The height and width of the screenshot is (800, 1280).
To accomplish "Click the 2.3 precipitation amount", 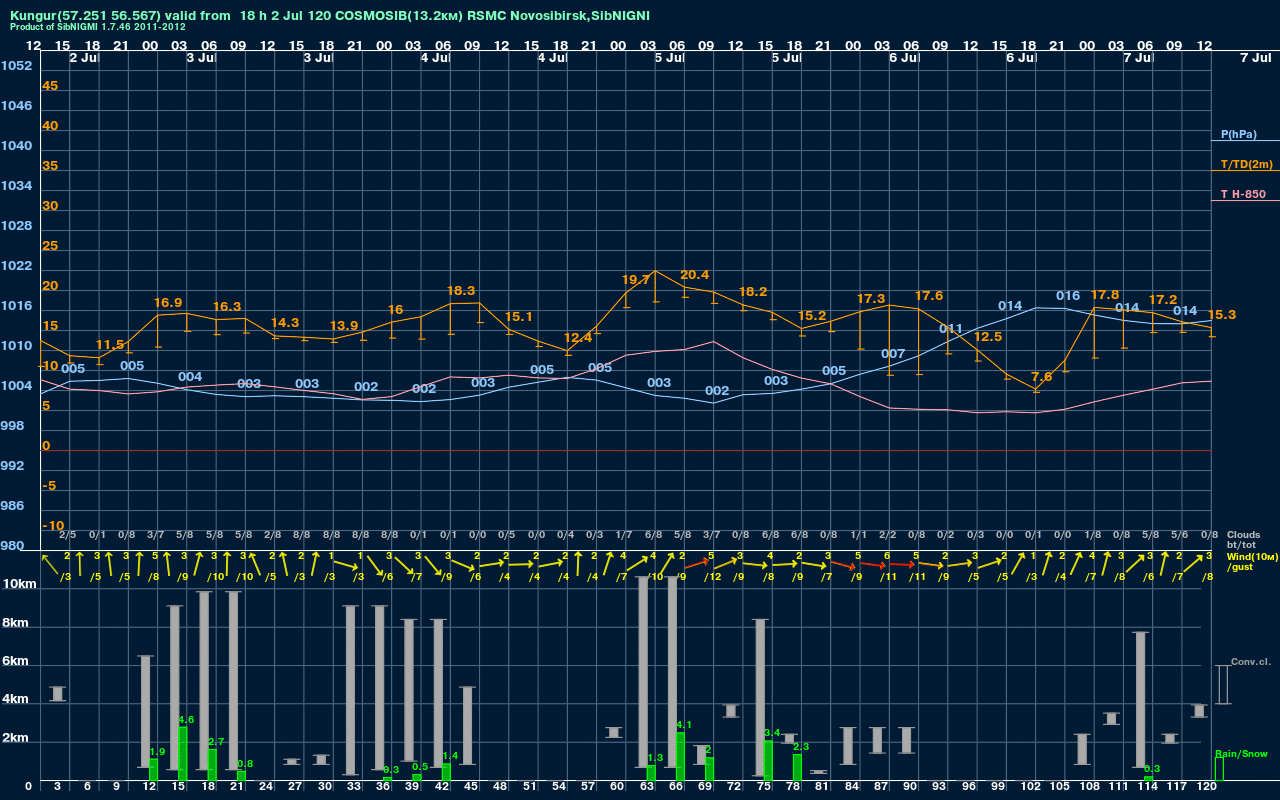I will click(801, 747).
